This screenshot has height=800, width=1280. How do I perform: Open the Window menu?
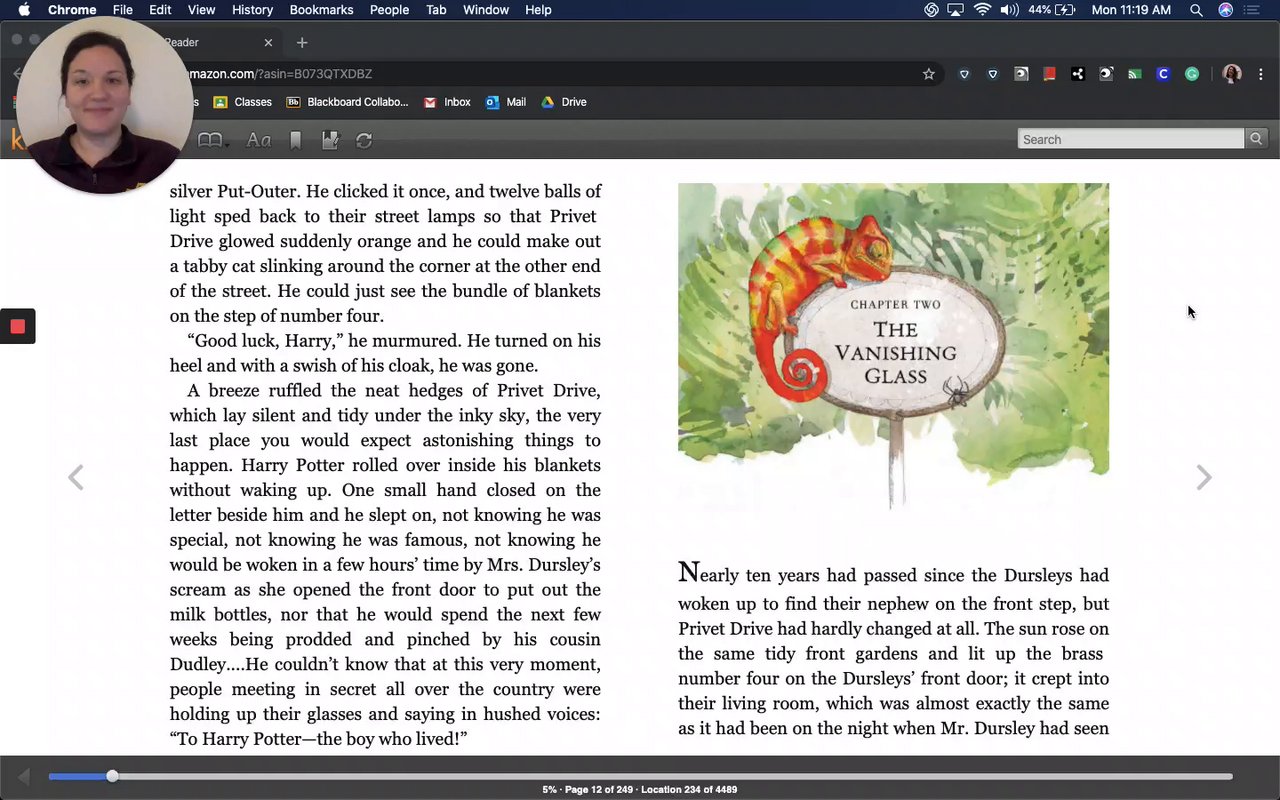(486, 10)
